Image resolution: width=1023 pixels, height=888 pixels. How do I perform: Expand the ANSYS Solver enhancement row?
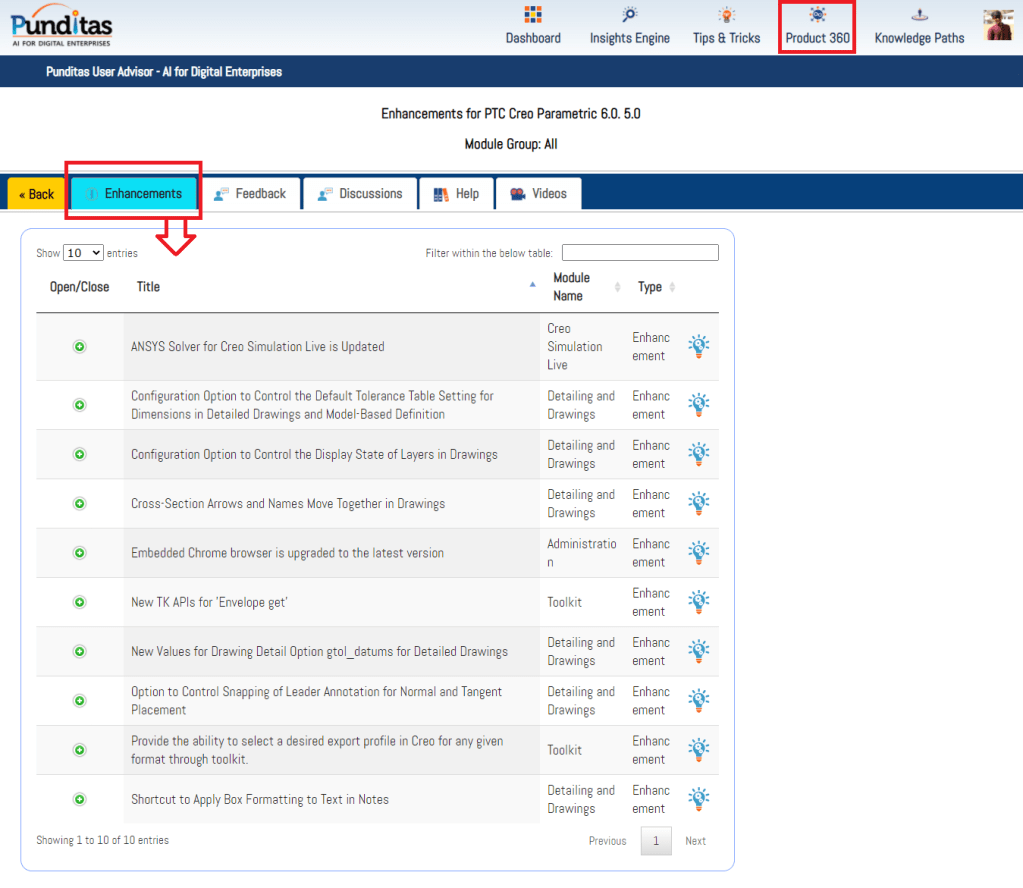pyautogui.click(x=80, y=347)
